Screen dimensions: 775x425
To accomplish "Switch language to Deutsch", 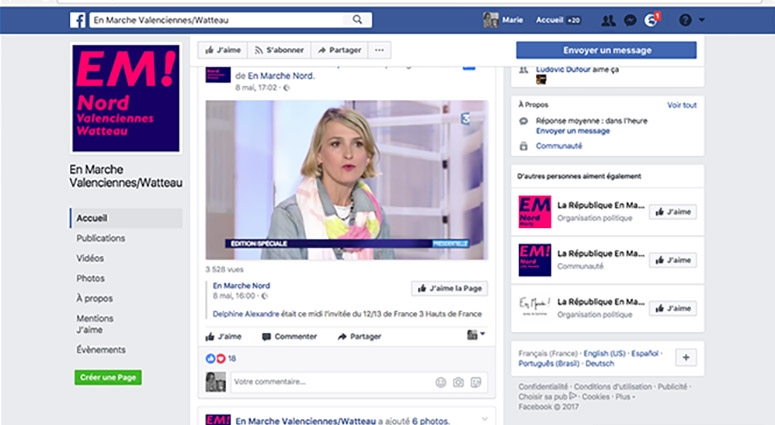I will point(600,364).
